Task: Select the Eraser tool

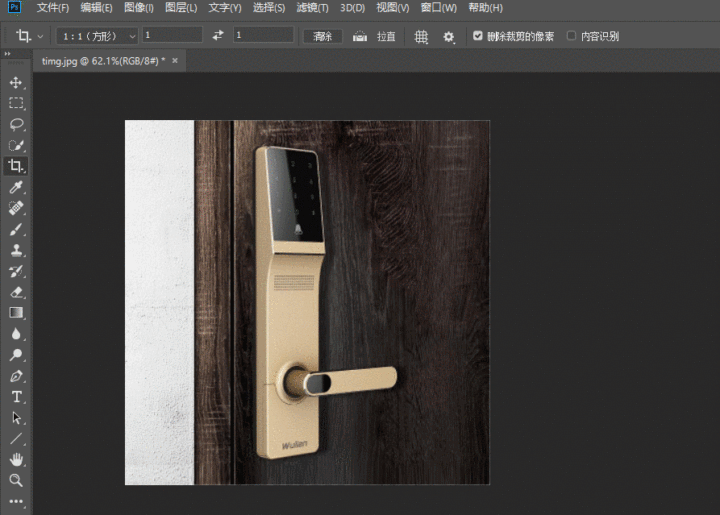Action: (x=16, y=292)
